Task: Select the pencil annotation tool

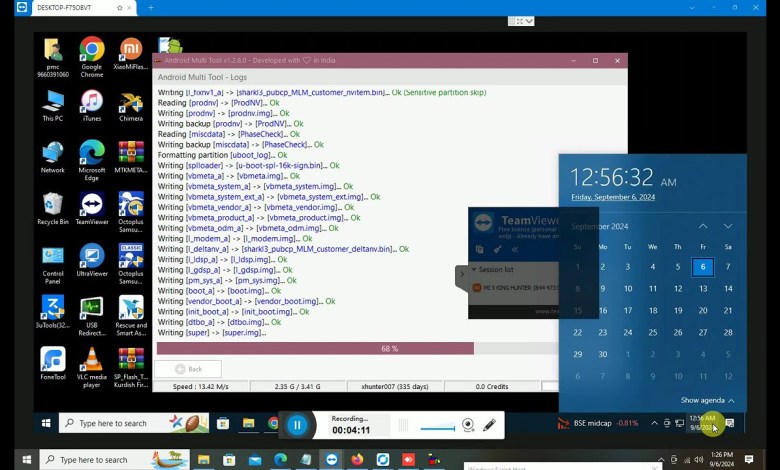Action: pos(489,425)
